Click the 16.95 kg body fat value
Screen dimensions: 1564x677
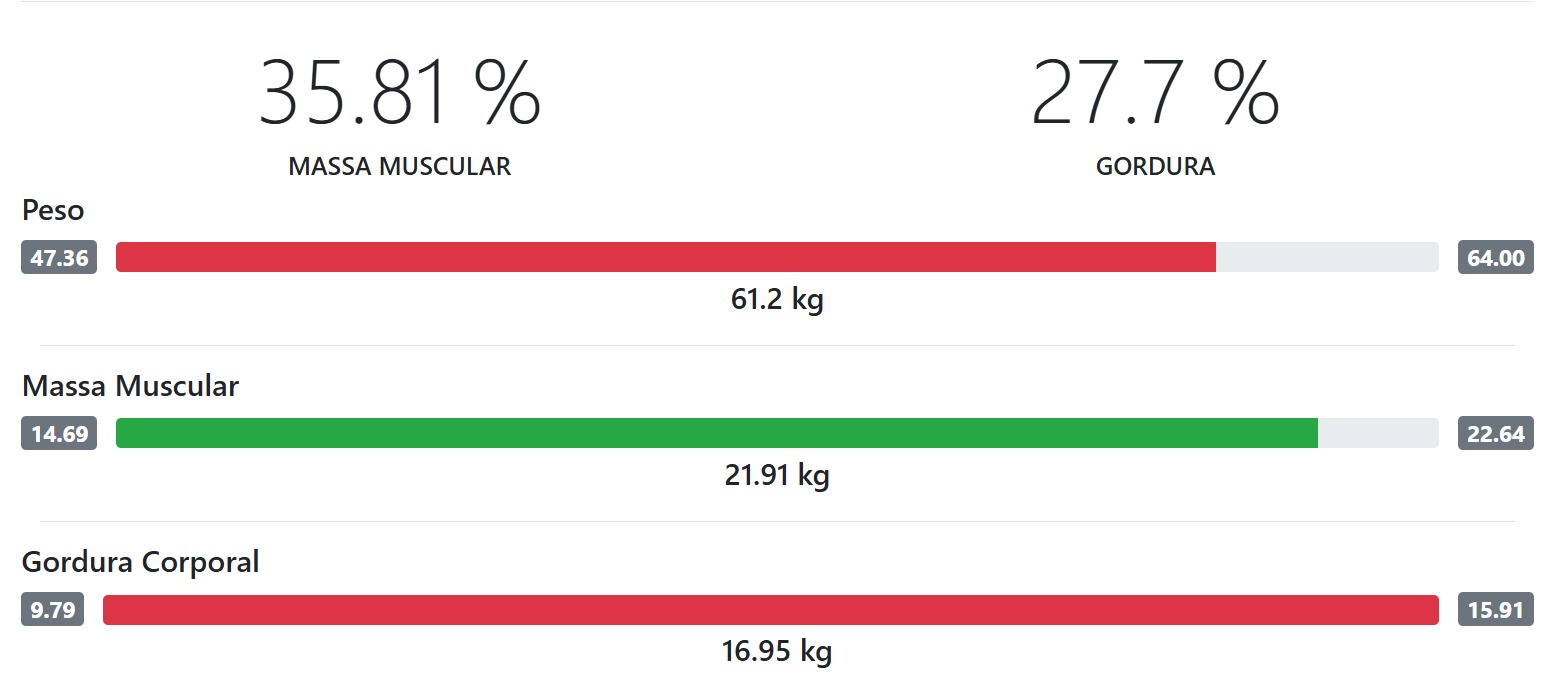[x=777, y=652]
